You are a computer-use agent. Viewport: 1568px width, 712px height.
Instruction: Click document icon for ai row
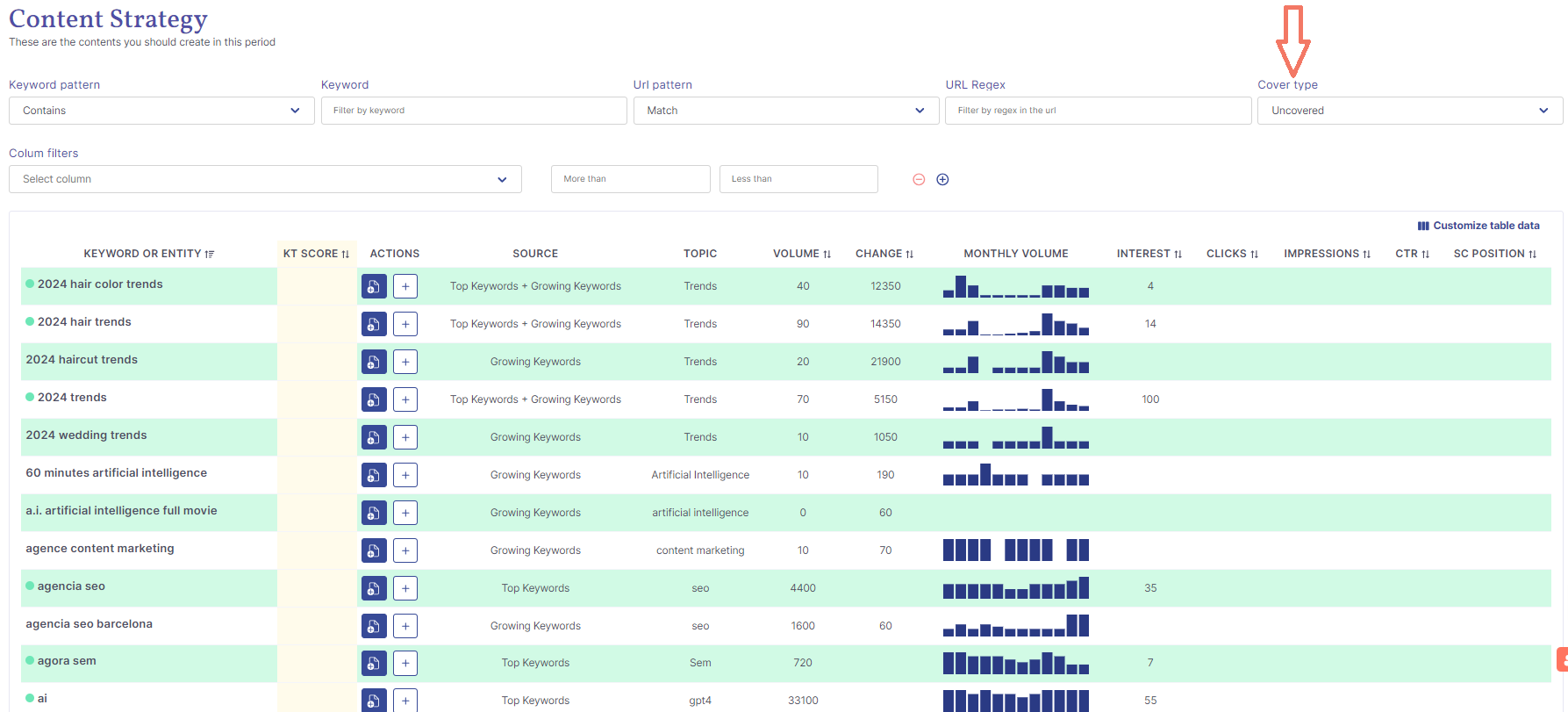click(x=374, y=700)
